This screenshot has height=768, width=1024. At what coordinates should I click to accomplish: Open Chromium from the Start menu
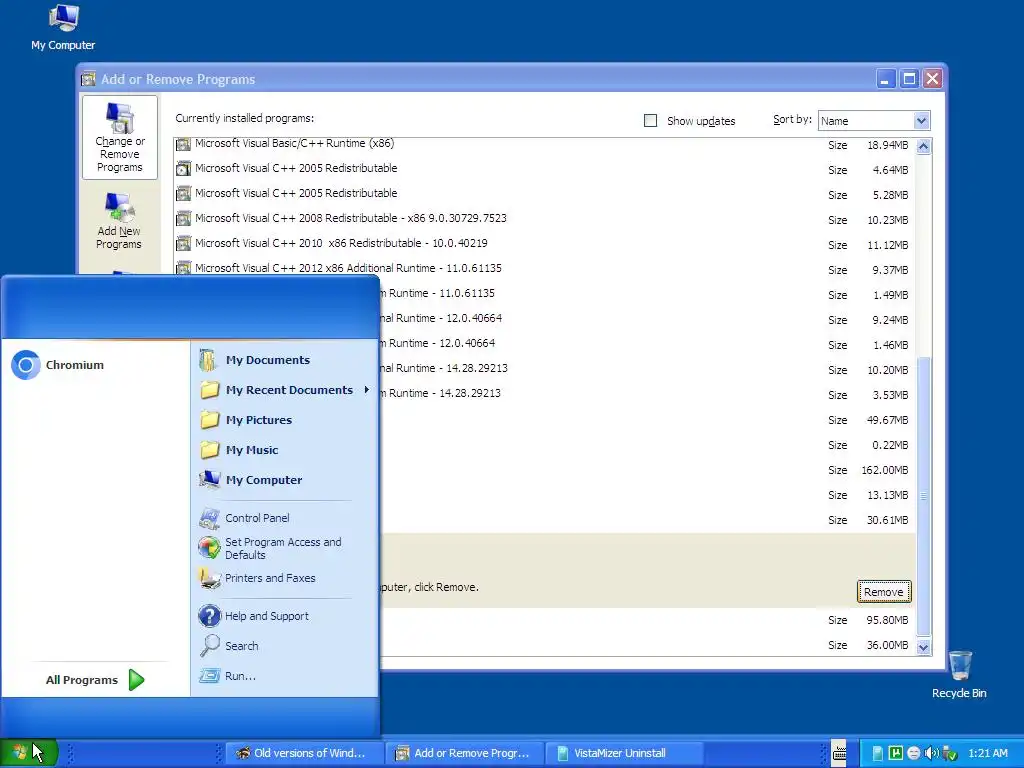(59, 365)
